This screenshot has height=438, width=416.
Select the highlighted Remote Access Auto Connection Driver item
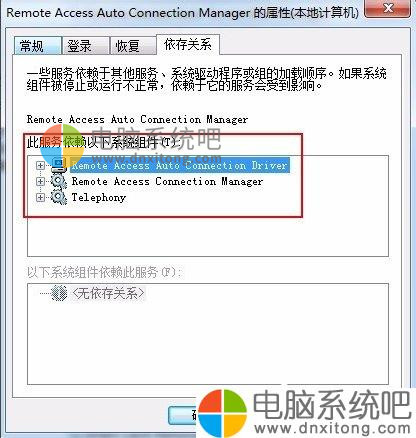[x=180, y=165]
